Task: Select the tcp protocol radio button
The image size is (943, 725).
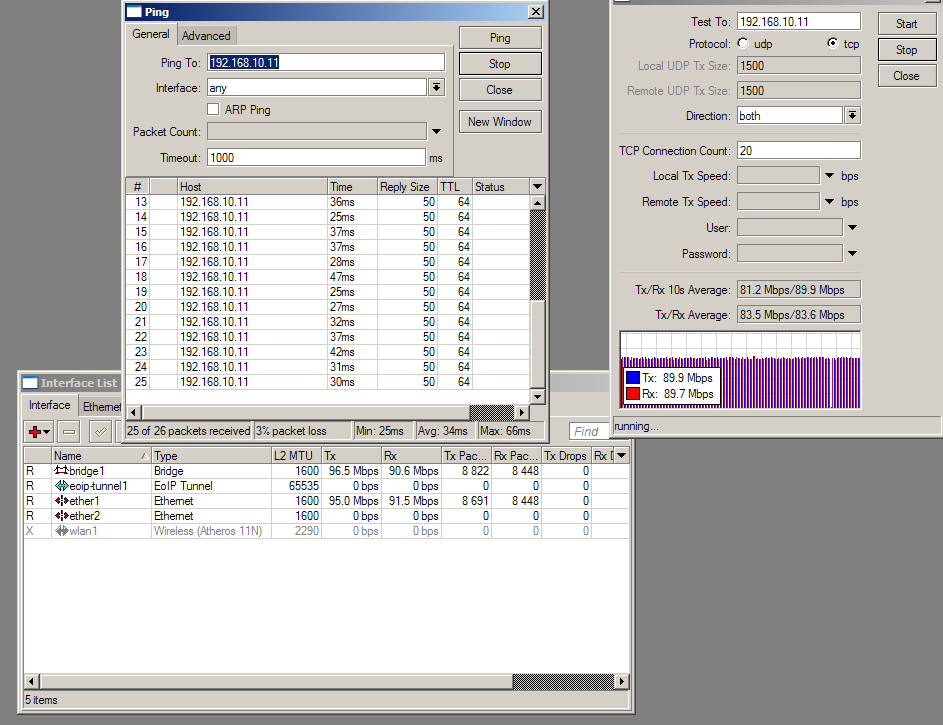Action: pyautogui.click(x=832, y=44)
